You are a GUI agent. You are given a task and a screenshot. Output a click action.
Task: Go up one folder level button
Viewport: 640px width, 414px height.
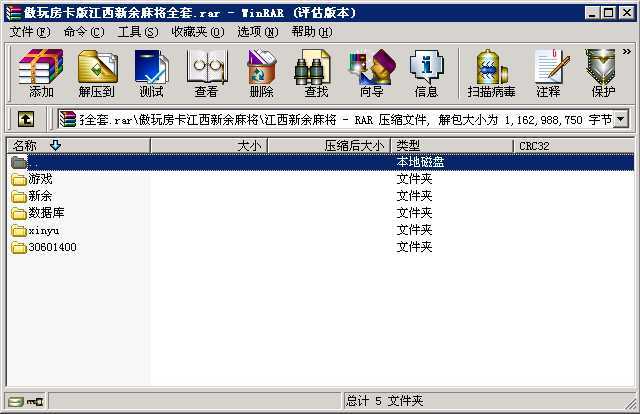pyautogui.click(x=26, y=119)
